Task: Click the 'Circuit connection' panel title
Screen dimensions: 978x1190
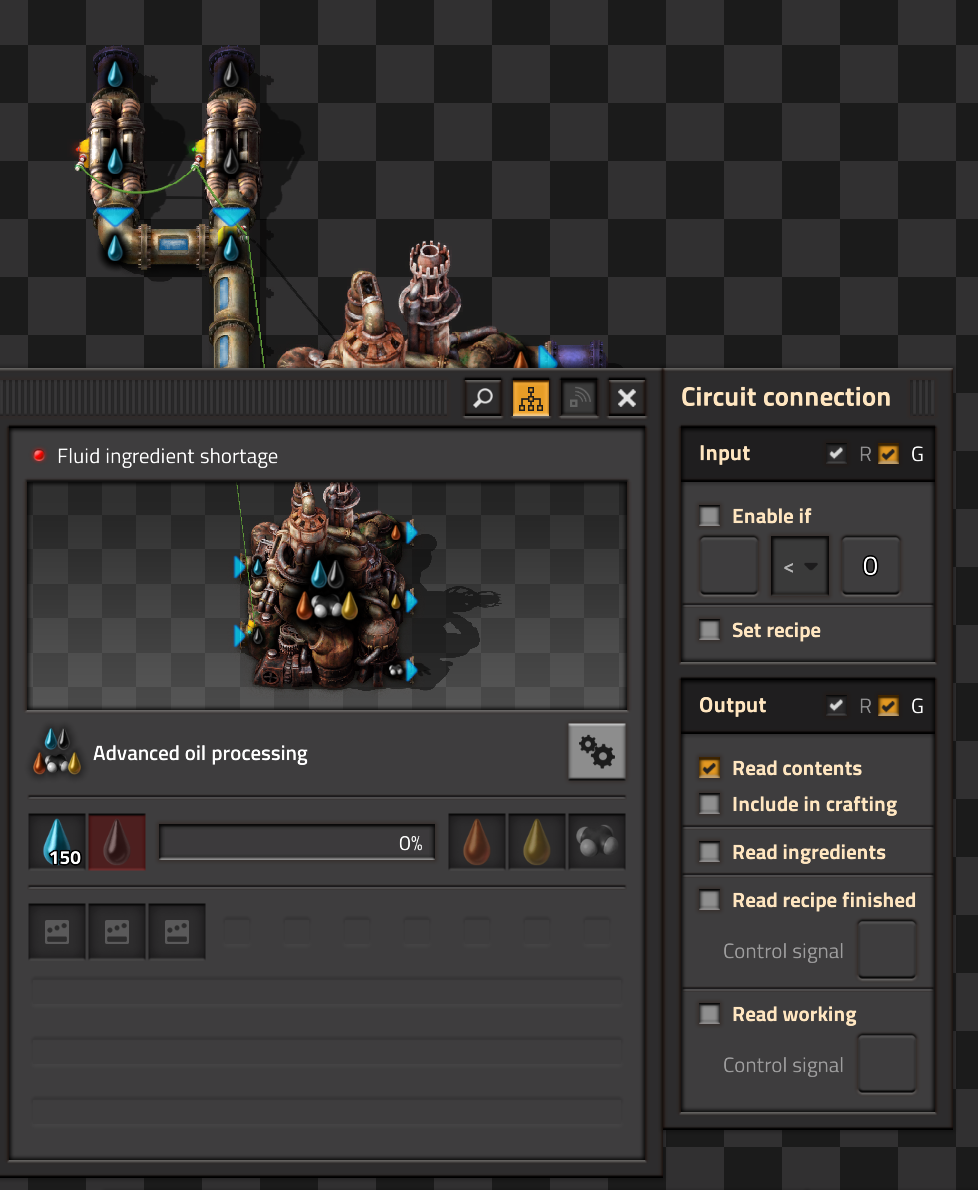Action: [785, 397]
